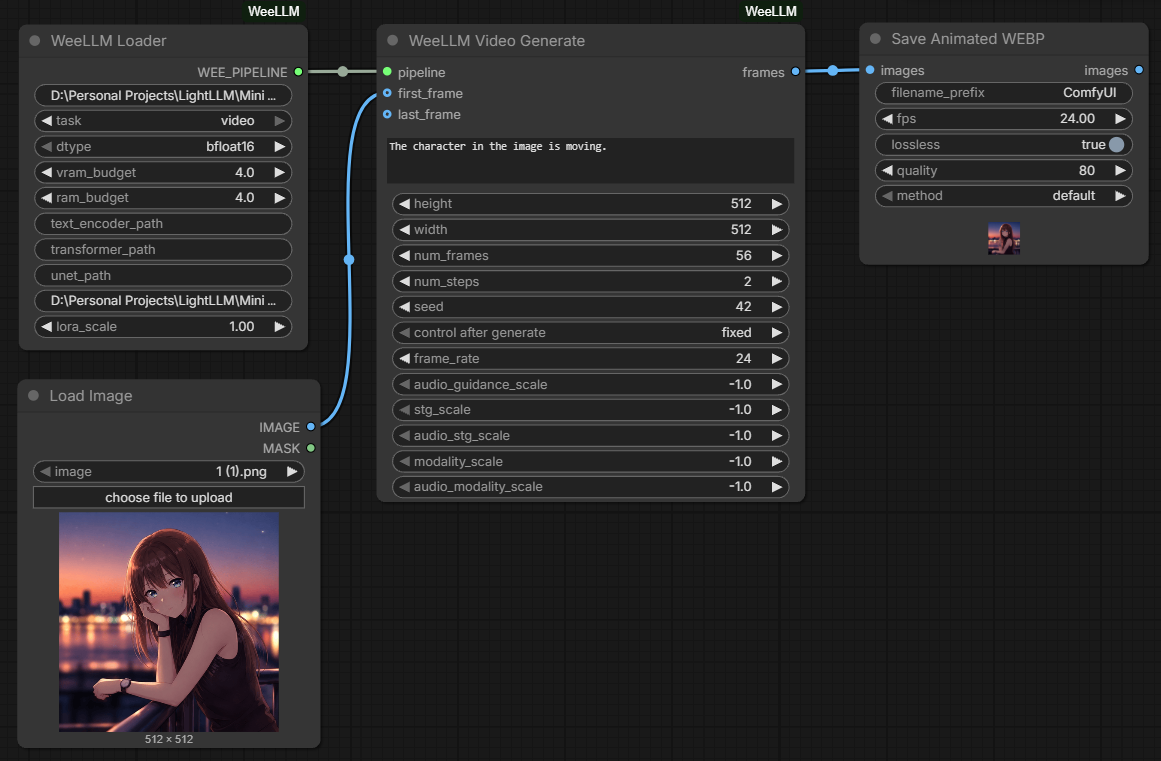1161x761 pixels.
Task: Click the images input socket on Save Animated WEBP
Action: click(870, 70)
